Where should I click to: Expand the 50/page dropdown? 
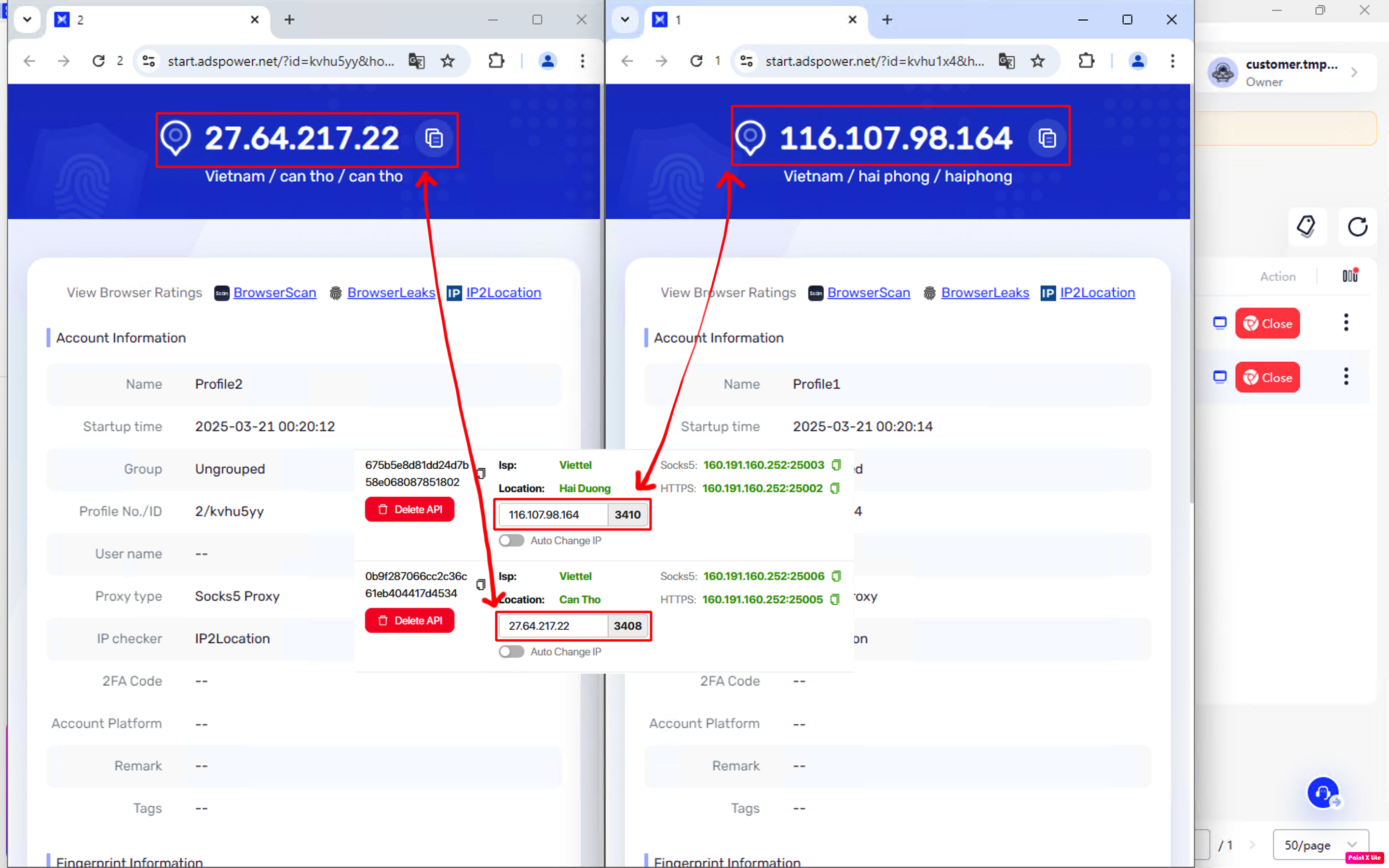[1320, 845]
